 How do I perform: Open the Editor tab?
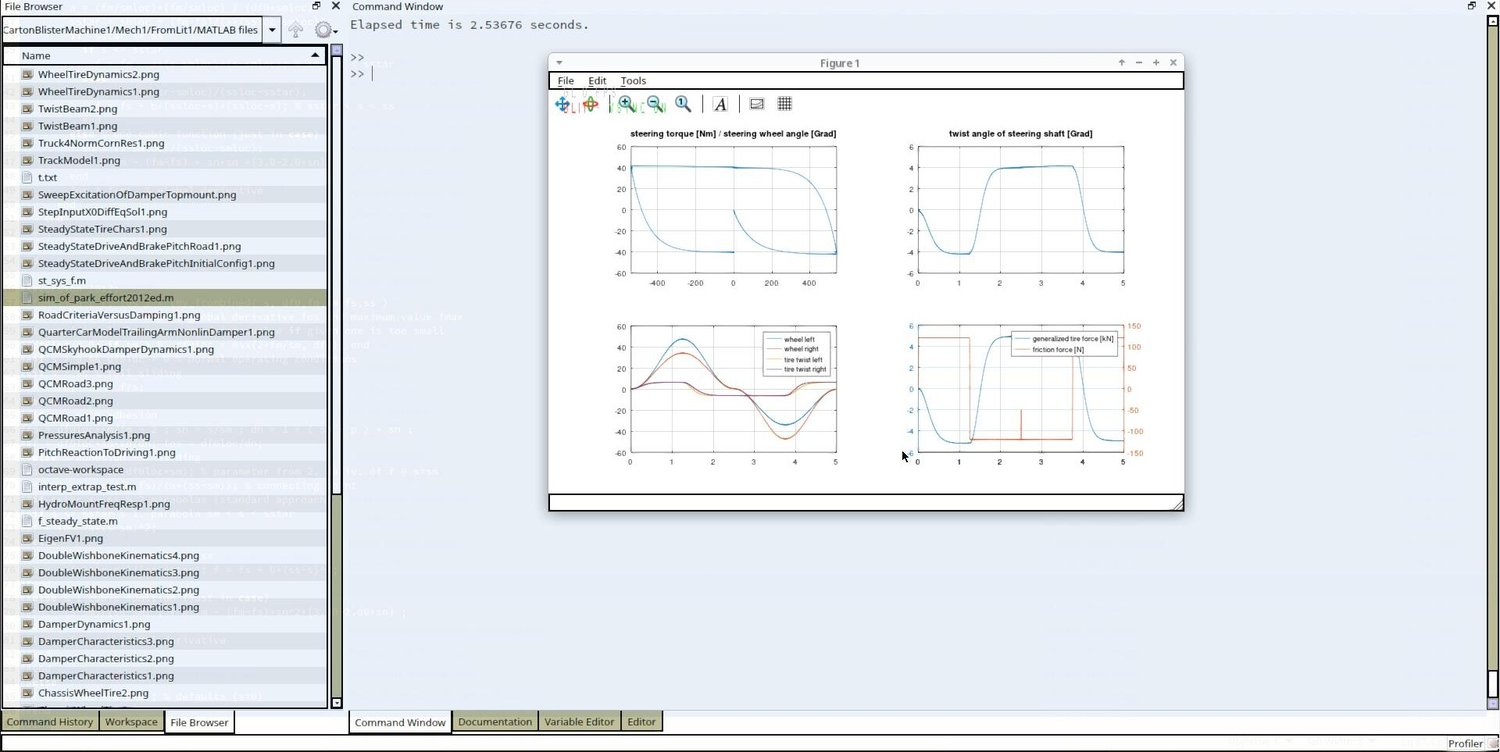tap(641, 722)
